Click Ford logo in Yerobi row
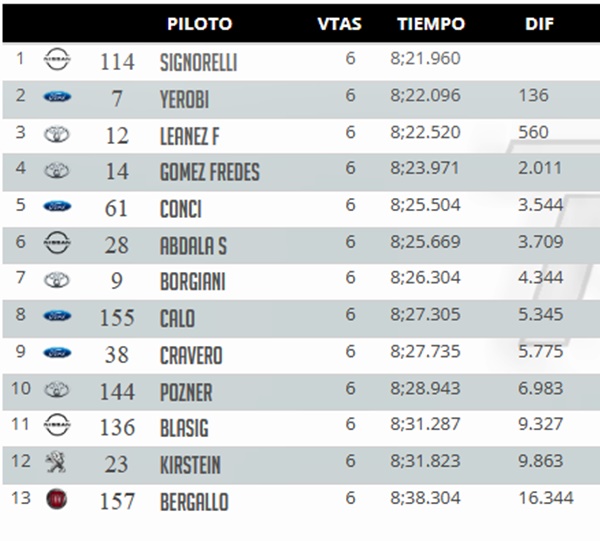 [x=57, y=96]
